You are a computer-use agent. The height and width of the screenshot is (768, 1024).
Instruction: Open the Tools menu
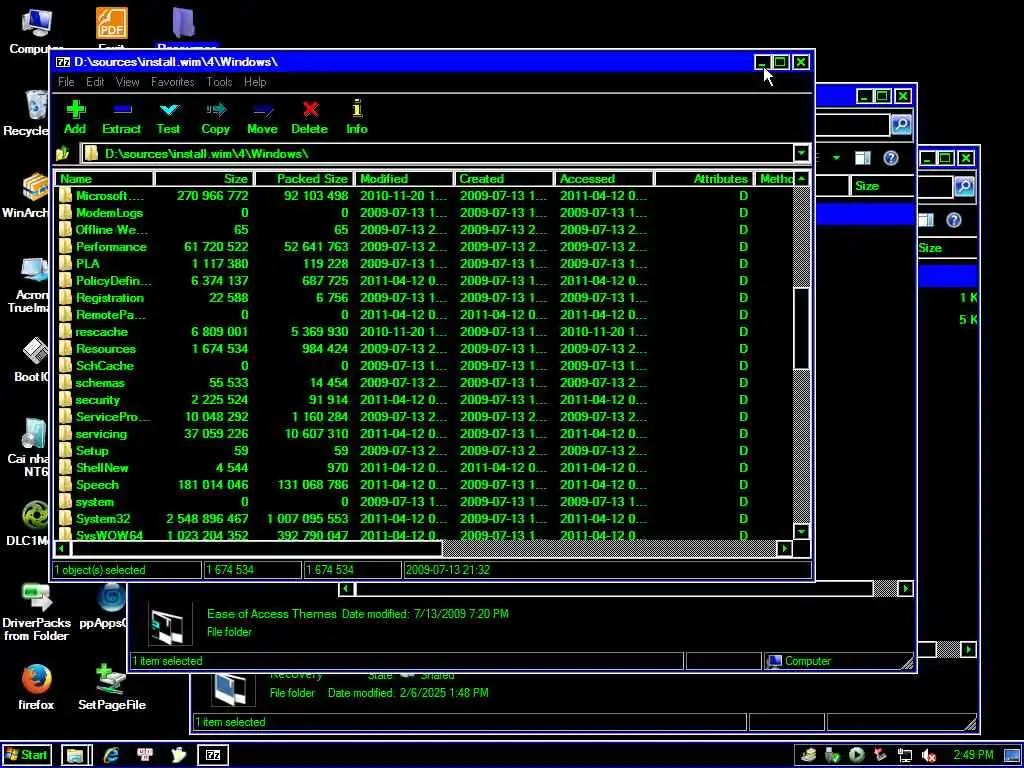(219, 82)
